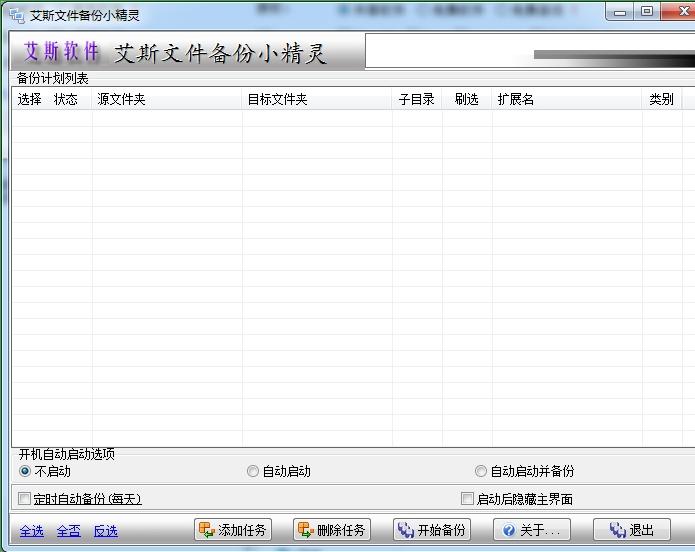Select the 自动启动 radio option
Viewport: 695px width, 552px height.
253,471
